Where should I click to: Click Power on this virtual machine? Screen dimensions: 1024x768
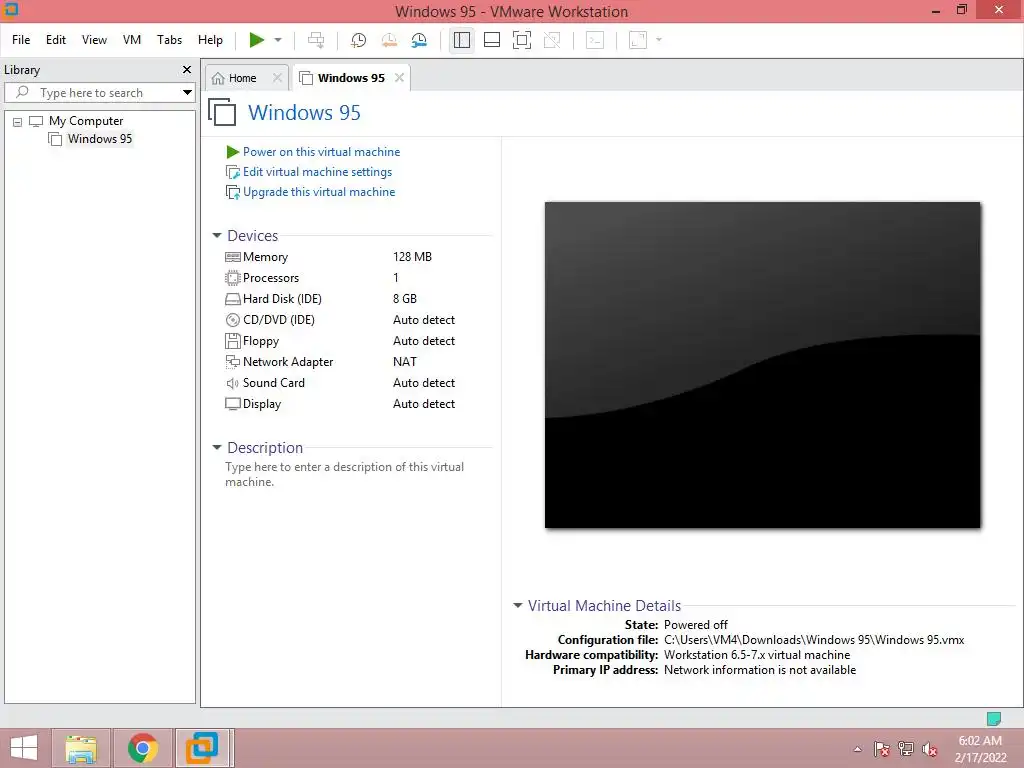pos(321,152)
